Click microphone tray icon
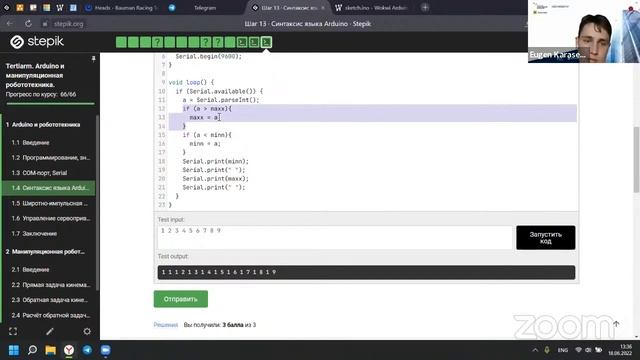The image size is (640, 360). pos(547,350)
